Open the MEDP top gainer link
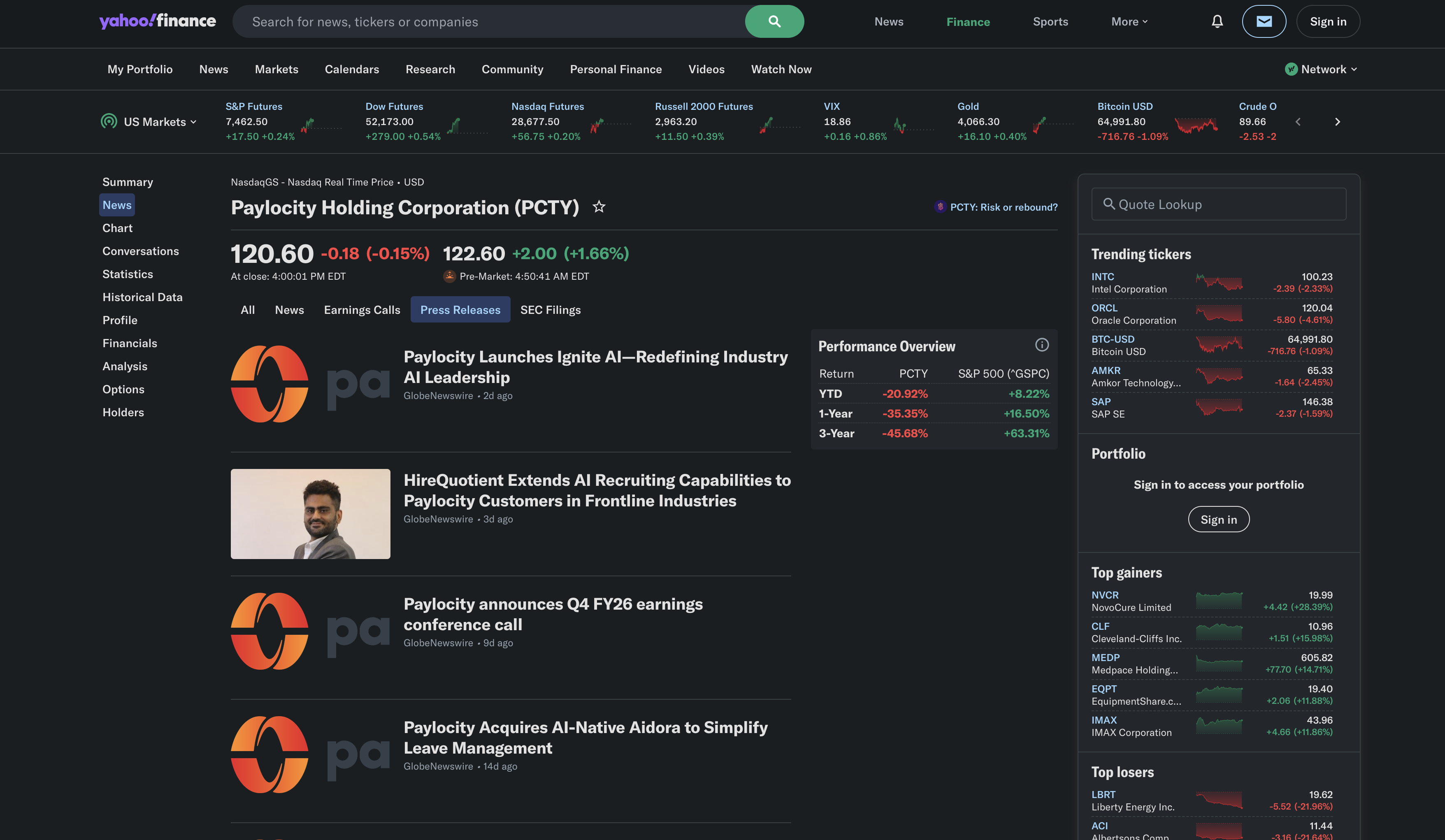Viewport: 1445px width, 840px height. pyautogui.click(x=1106, y=657)
